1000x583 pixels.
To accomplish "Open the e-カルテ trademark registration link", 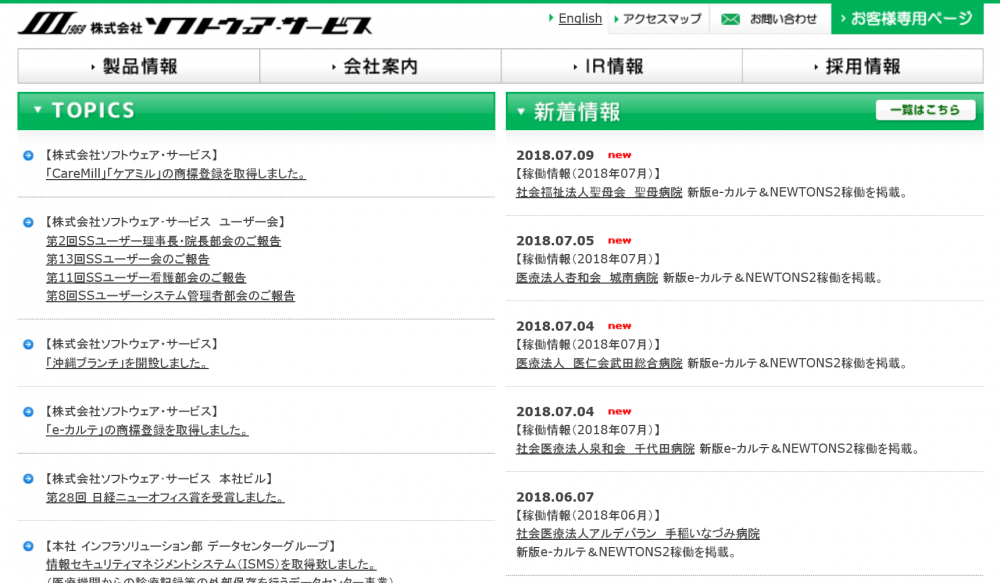I will [147, 431].
